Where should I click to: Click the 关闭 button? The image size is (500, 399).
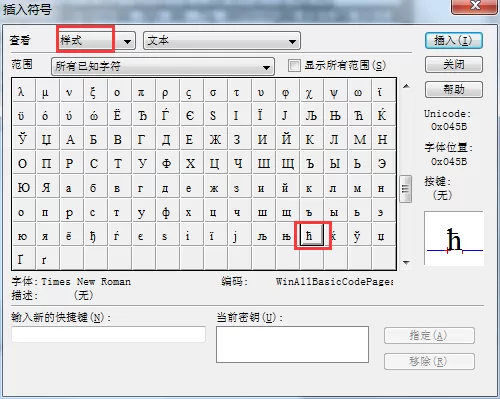click(454, 64)
